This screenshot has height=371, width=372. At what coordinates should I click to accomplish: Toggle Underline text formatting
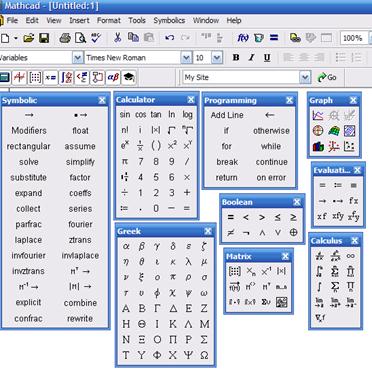click(x=267, y=58)
